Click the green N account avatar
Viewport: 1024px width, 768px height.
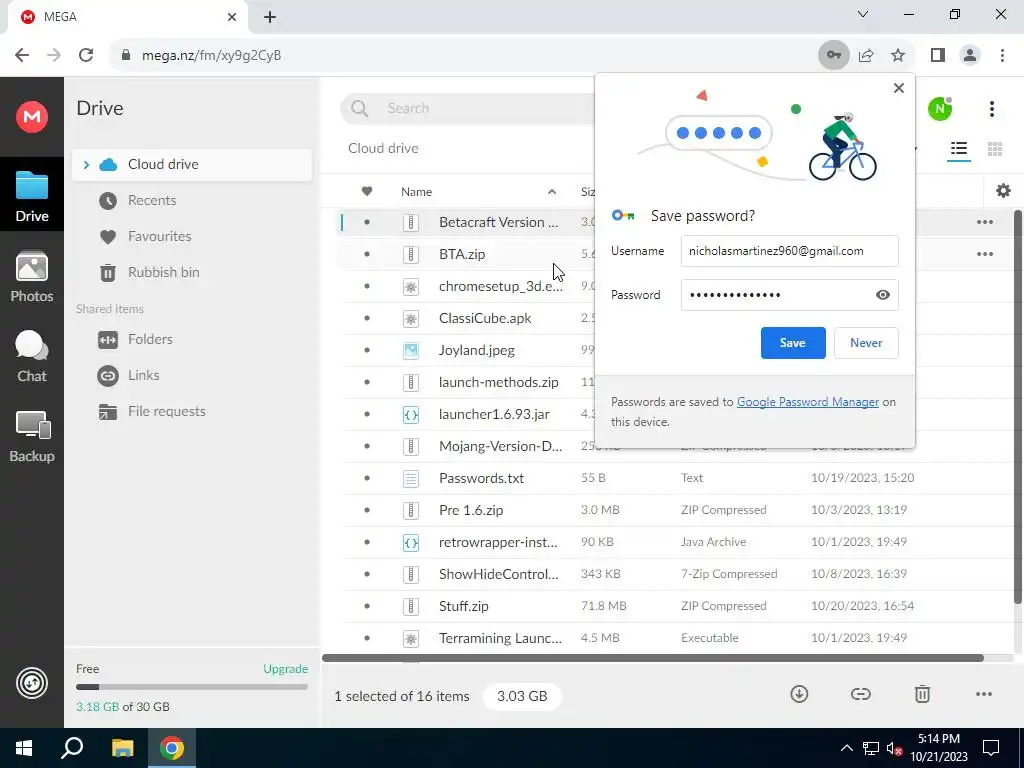point(940,108)
